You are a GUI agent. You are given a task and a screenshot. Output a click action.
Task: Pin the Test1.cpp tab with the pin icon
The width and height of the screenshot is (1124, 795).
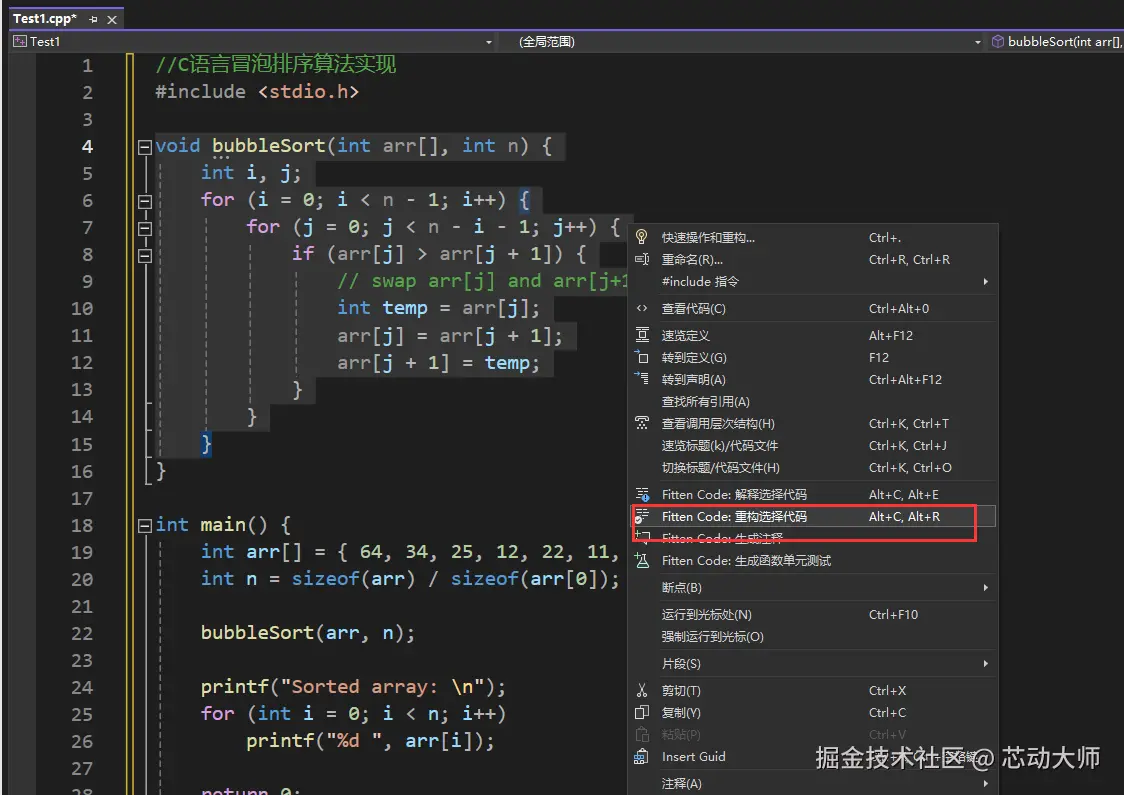pyautogui.click(x=93, y=19)
